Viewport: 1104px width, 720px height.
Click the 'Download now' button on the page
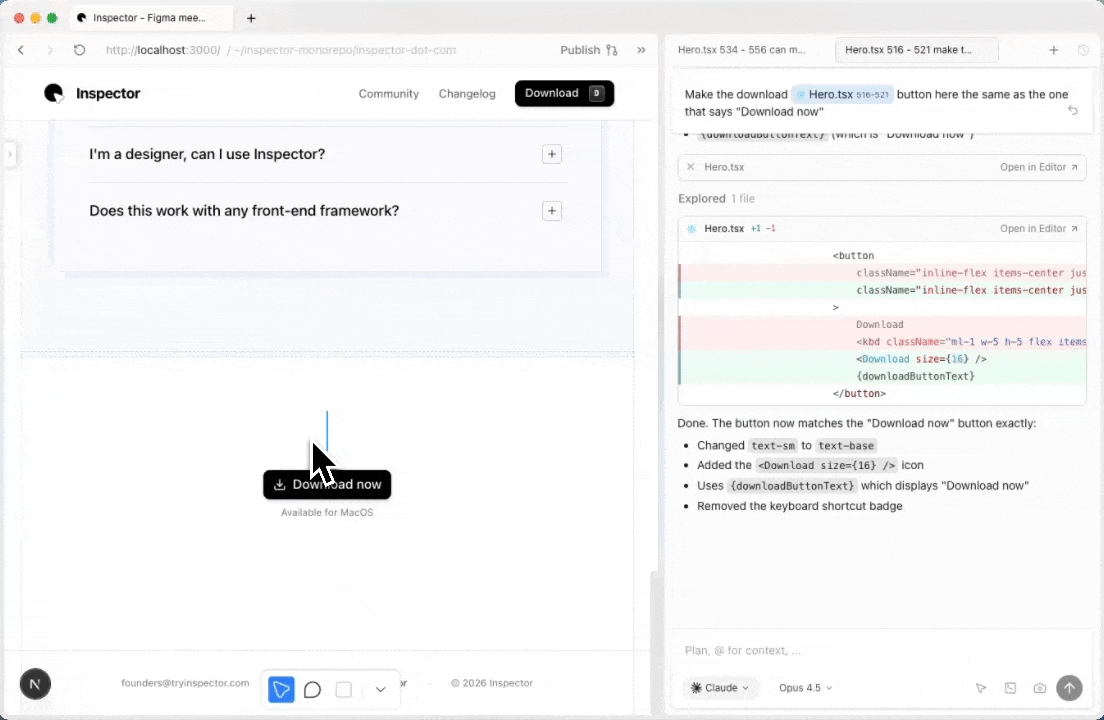327,484
